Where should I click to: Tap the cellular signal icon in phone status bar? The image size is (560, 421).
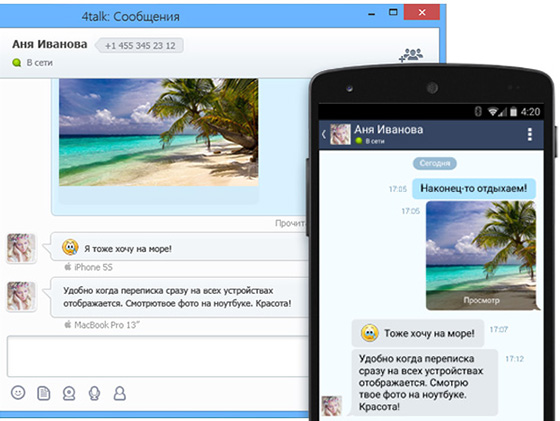tap(502, 112)
